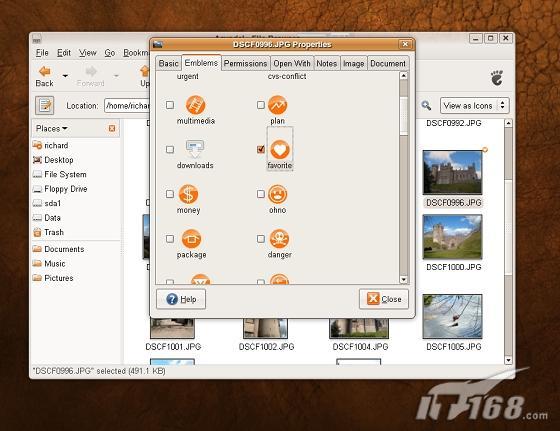Open the Back history dropdown arrow
Image resolution: width=560 pixels, height=431 pixels.
pyautogui.click(x=65, y=76)
